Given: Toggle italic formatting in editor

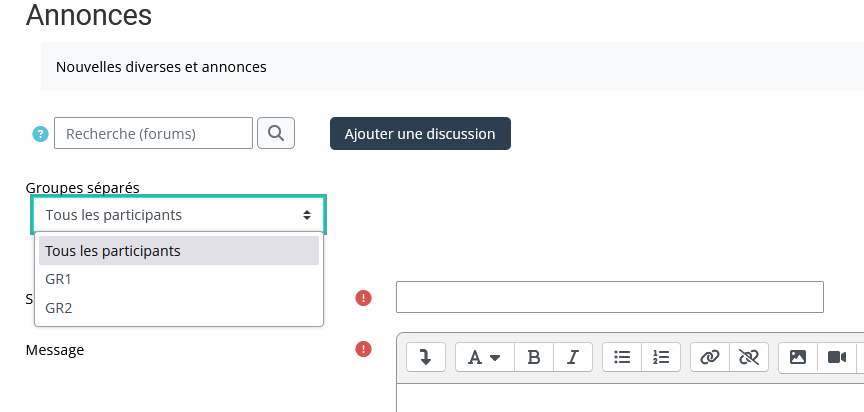Looking at the screenshot, I should [x=573, y=357].
